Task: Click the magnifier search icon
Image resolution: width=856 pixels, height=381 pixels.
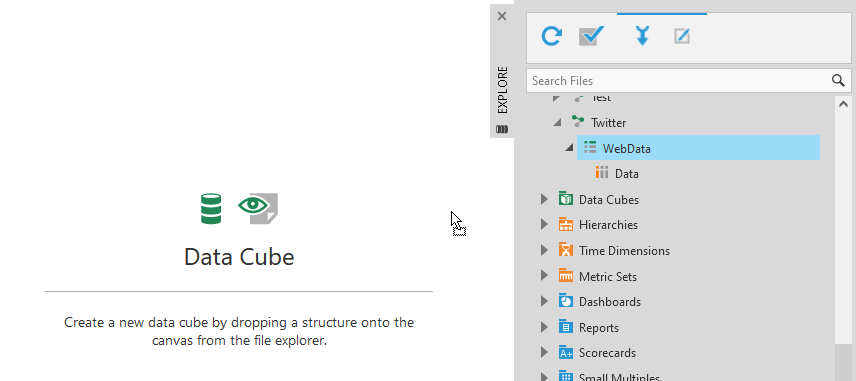Action: (838, 81)
